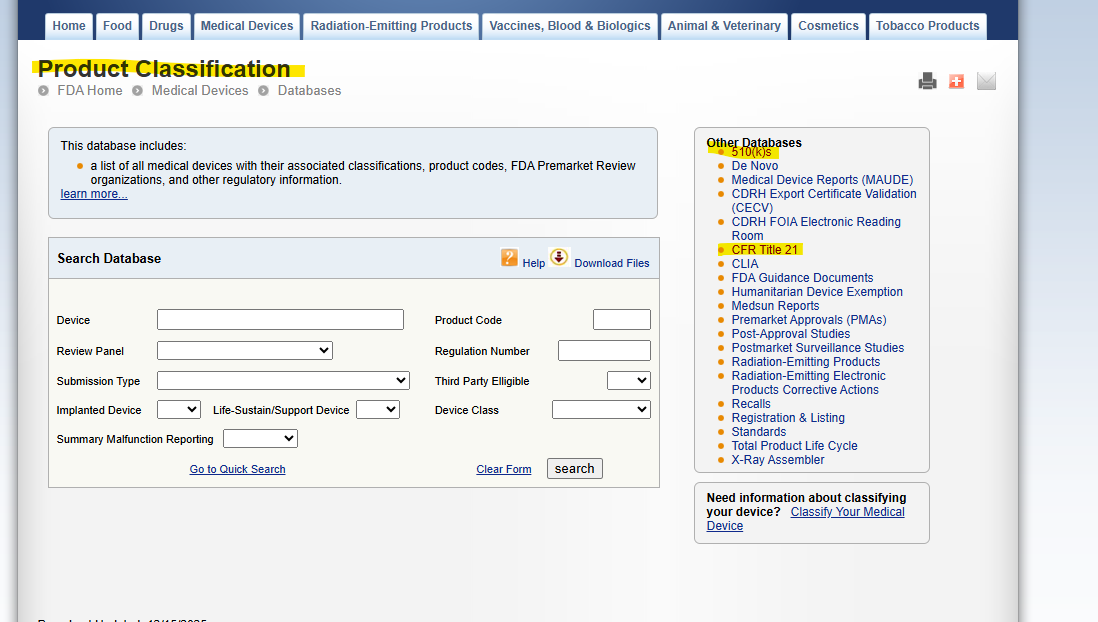Open the Review Panel dropdown
Viewport: 1098px width, 622px height.
pyautogui.click(x=245, y=350)
